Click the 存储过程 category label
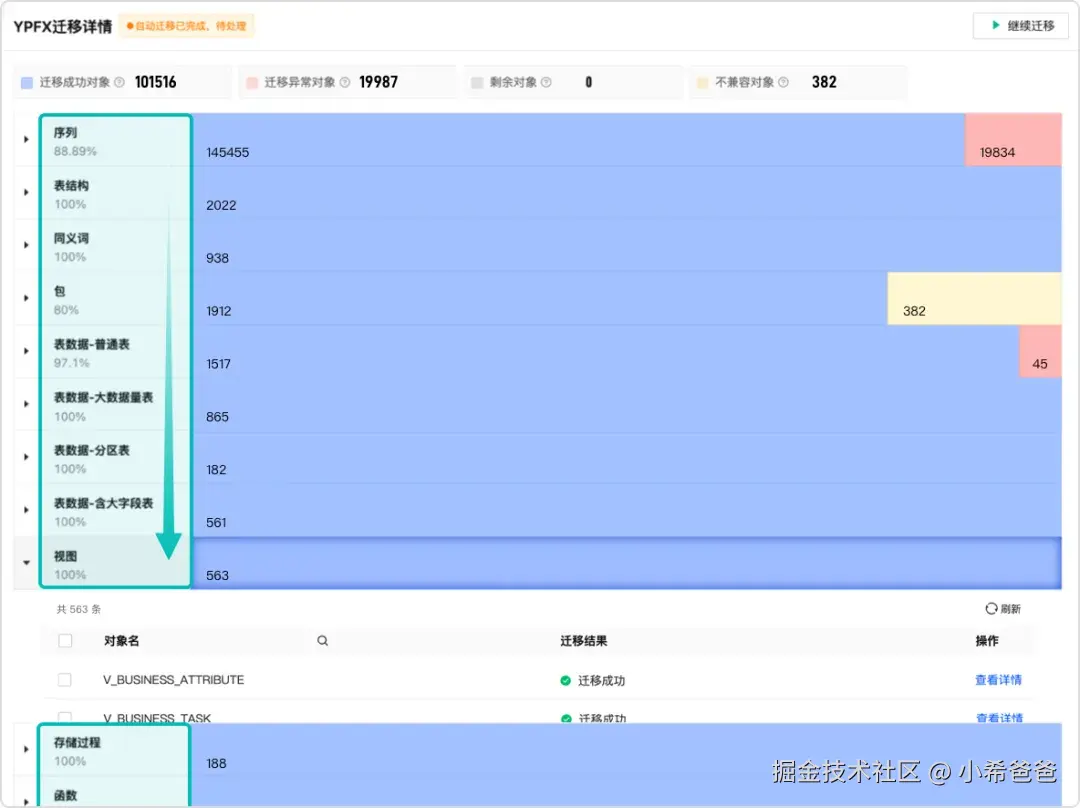 [x=77, y=743]
